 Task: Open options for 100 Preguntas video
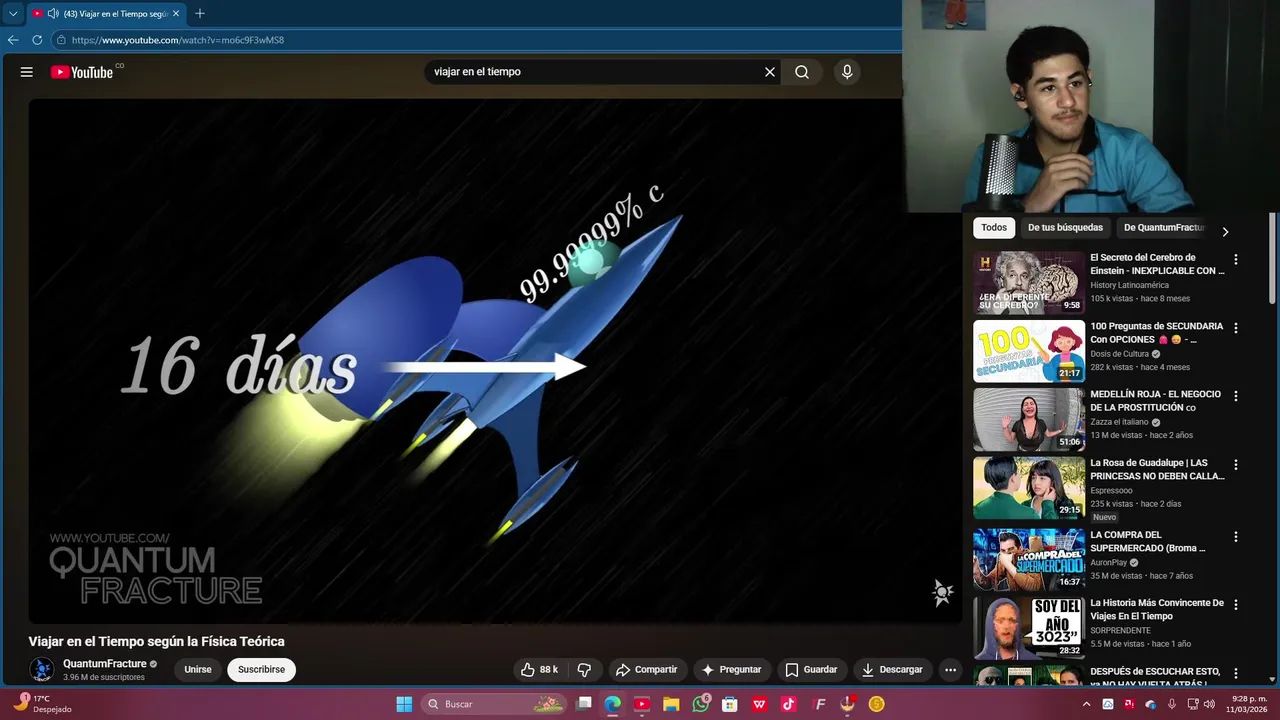click(x=1236, y=328)
